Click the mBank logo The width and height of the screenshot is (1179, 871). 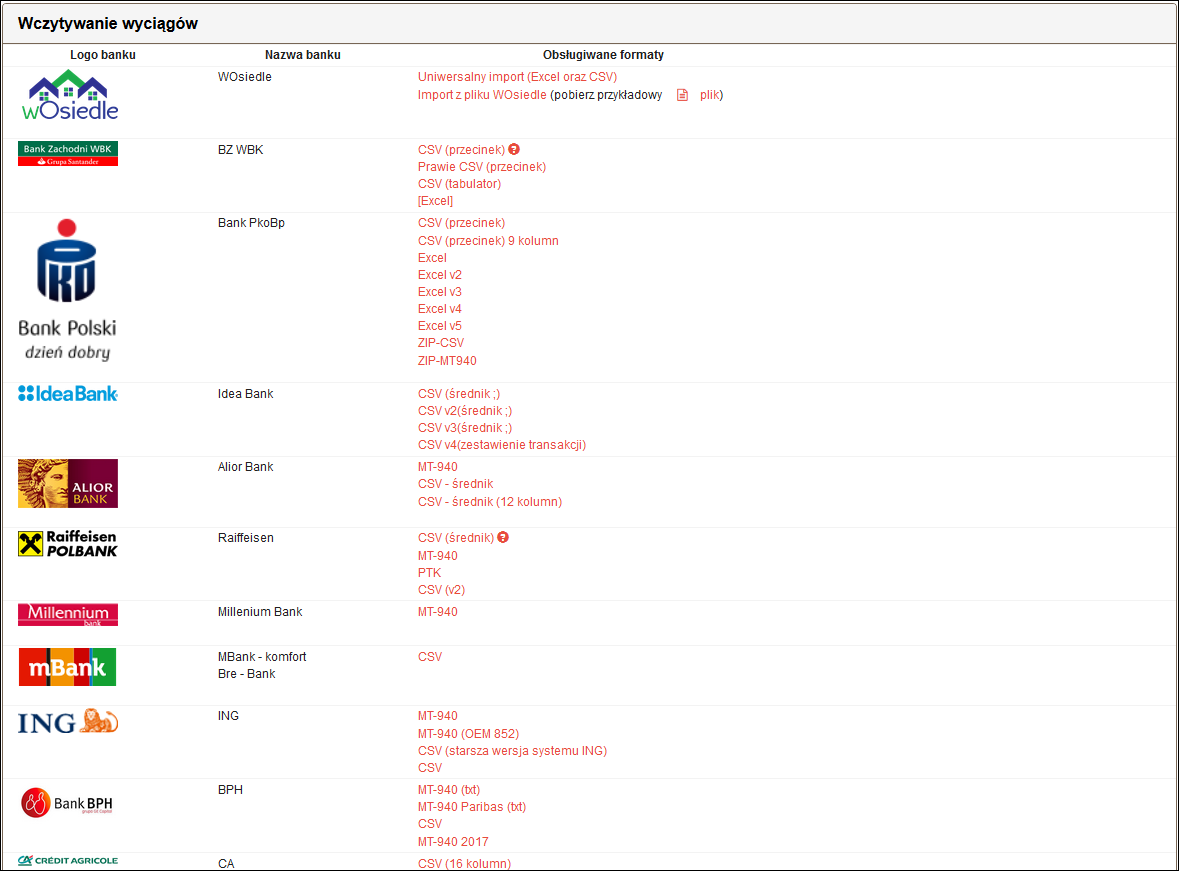(x=68, y=667)
